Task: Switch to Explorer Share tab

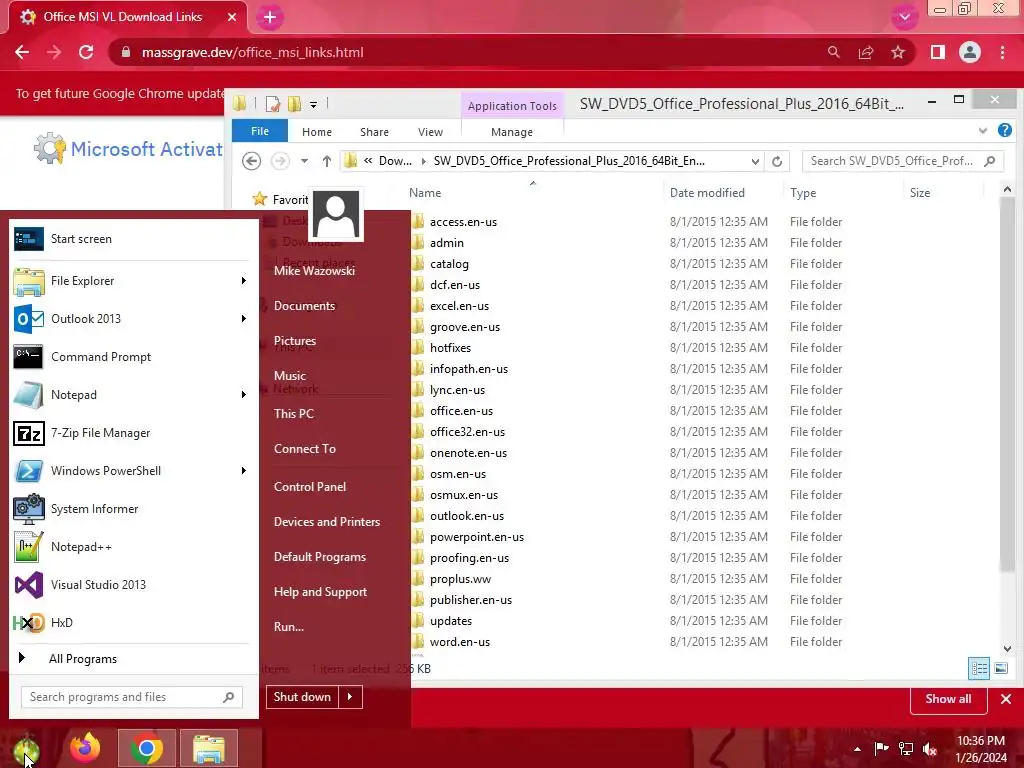Action: tap(374, 132)
